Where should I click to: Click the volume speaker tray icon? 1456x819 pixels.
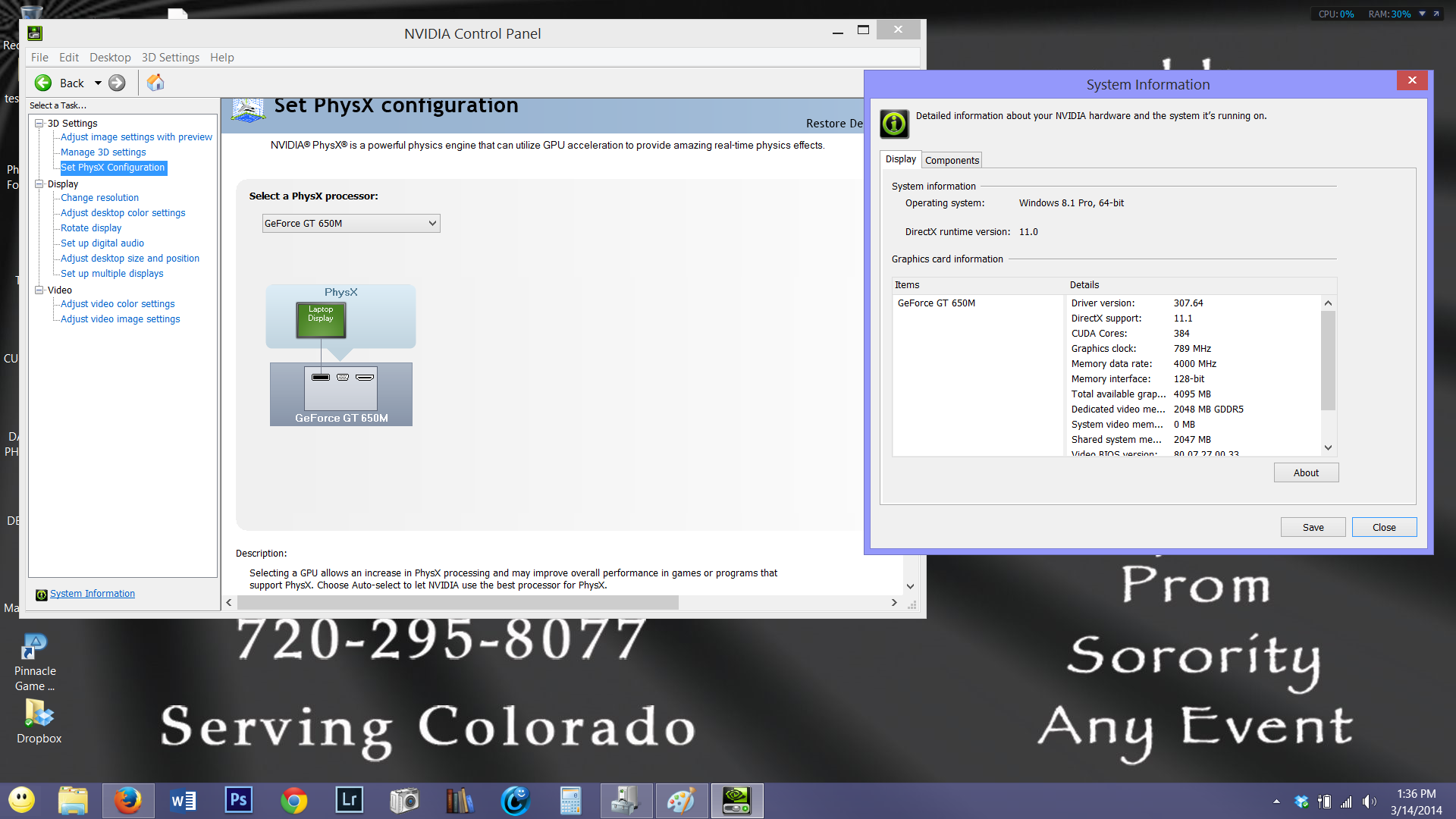pos(1370,802)
